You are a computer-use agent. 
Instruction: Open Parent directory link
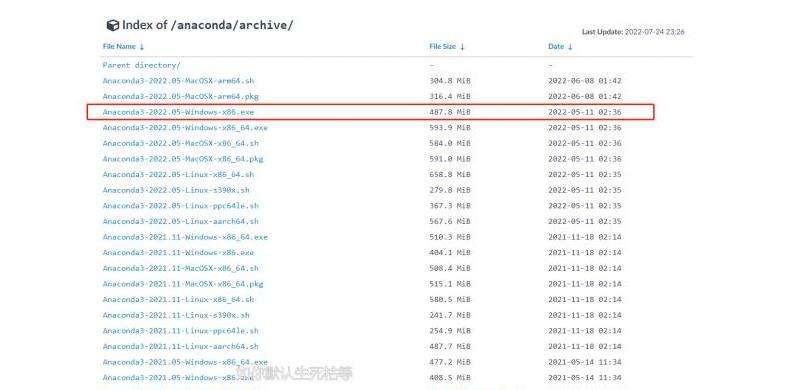click(141, 65)
